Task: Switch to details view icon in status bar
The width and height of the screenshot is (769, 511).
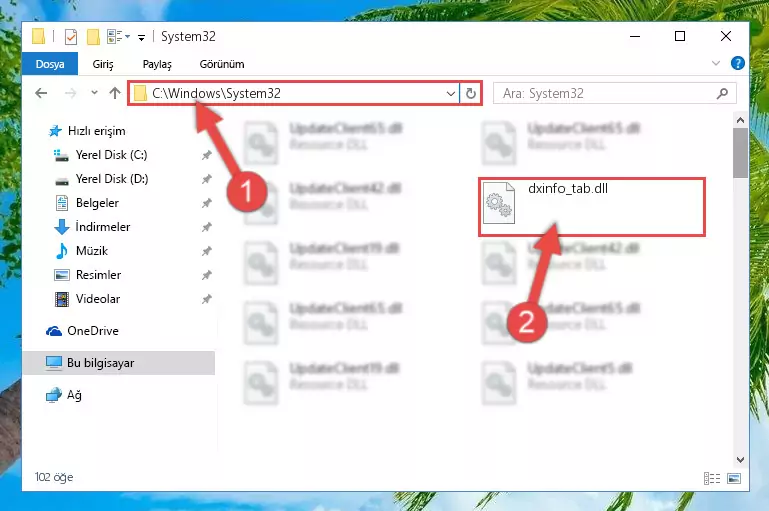Action: point(712,478)
